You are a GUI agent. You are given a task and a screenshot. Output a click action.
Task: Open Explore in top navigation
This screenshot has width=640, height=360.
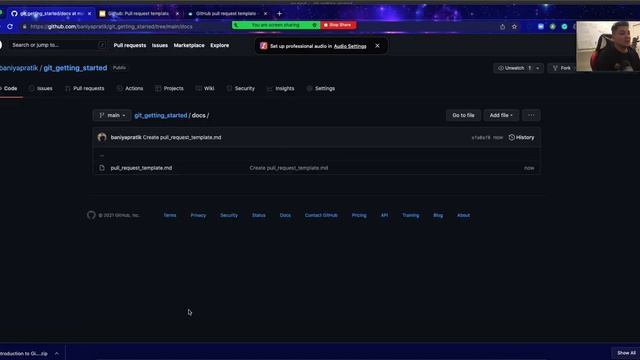[x=220, y=45]
